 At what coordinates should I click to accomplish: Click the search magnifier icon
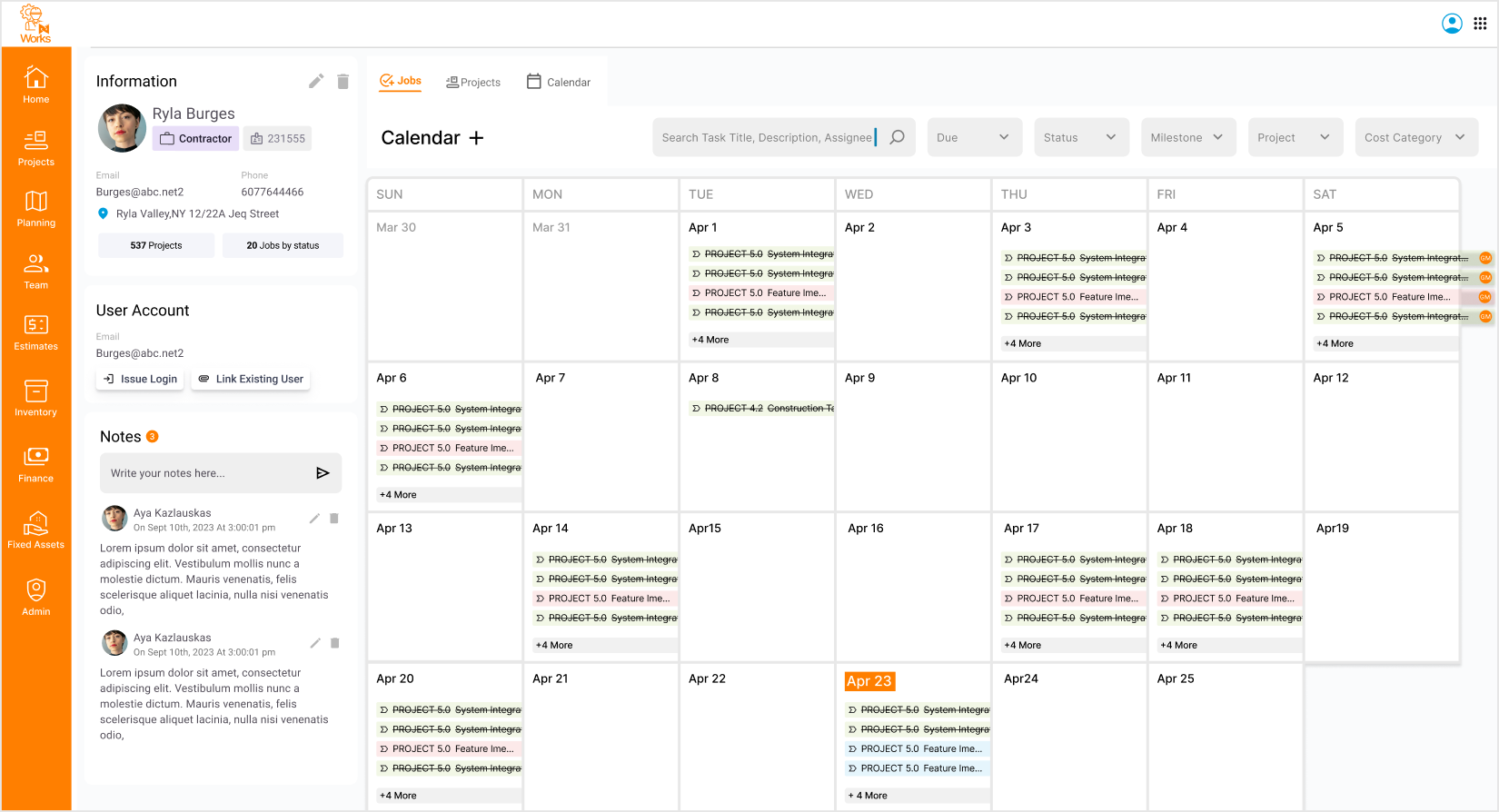click(897, 137)
